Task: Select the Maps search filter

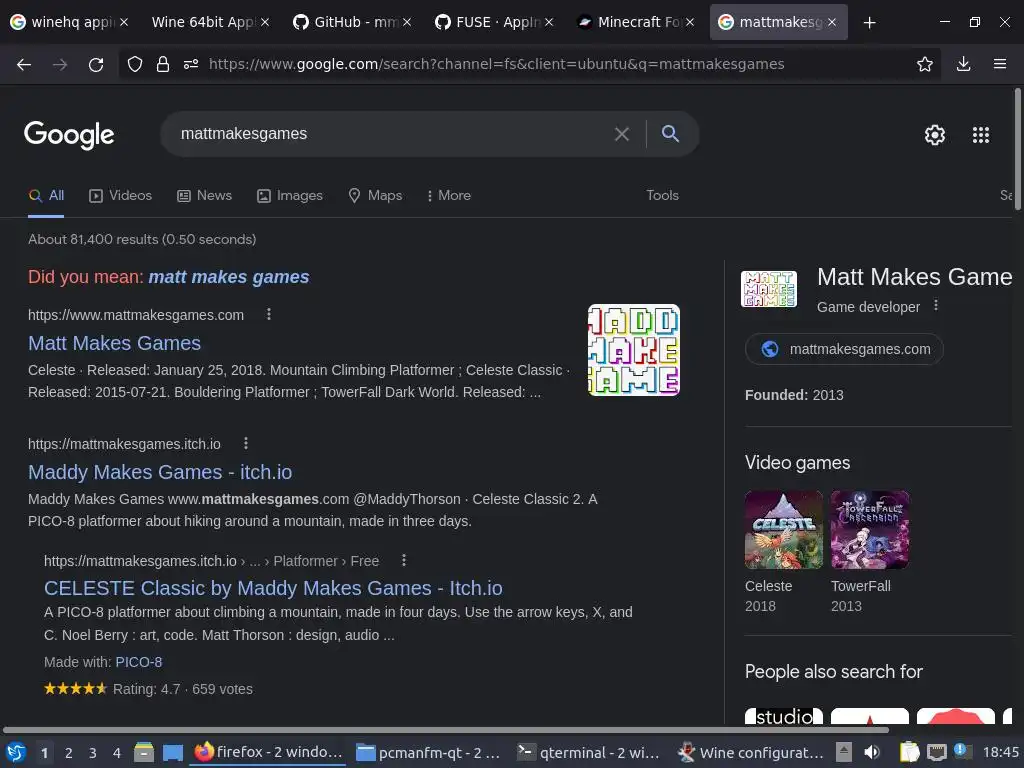Action: [376, 195]
